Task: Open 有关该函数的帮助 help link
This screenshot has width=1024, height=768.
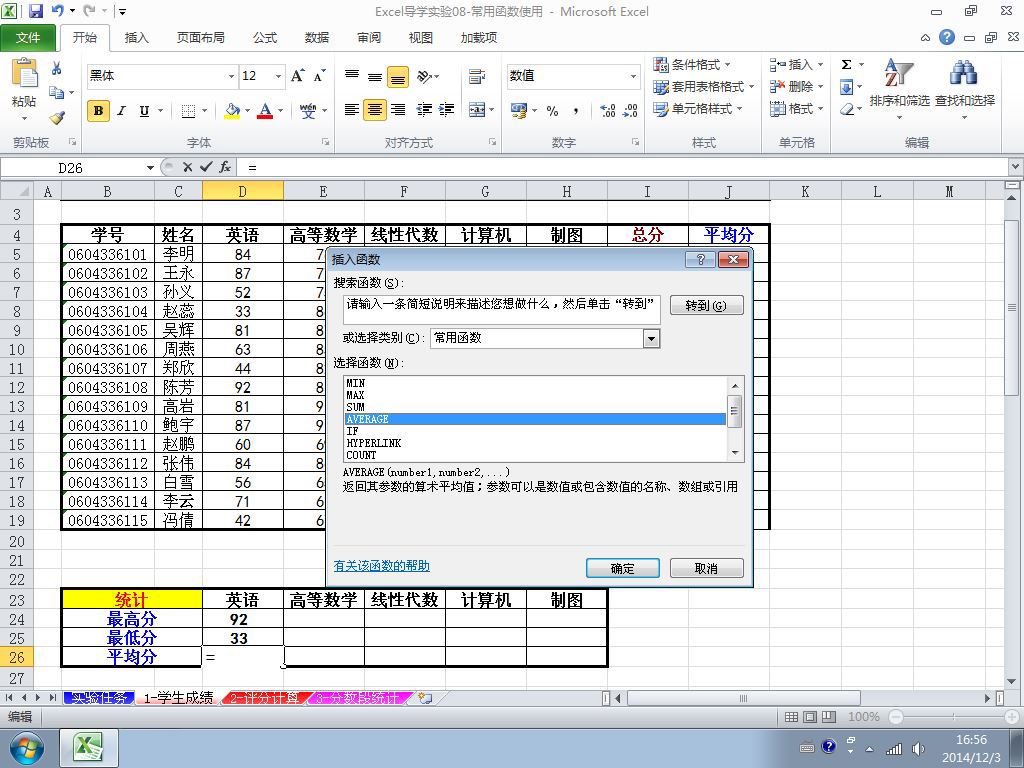Action: tap(381, 566)
